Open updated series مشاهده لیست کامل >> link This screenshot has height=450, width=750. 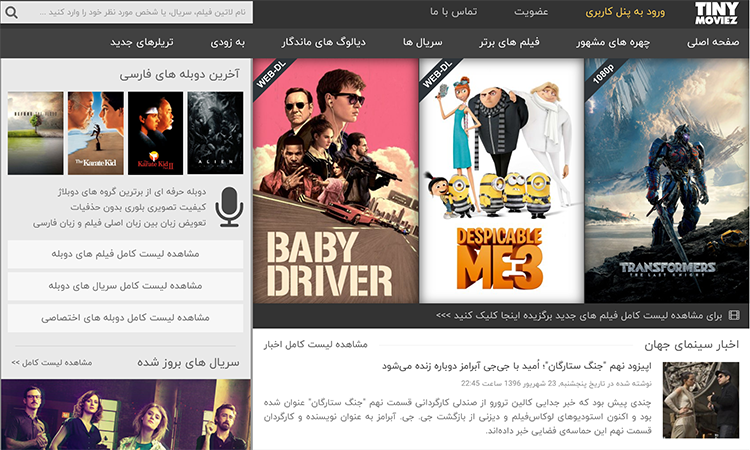[52, 362]
